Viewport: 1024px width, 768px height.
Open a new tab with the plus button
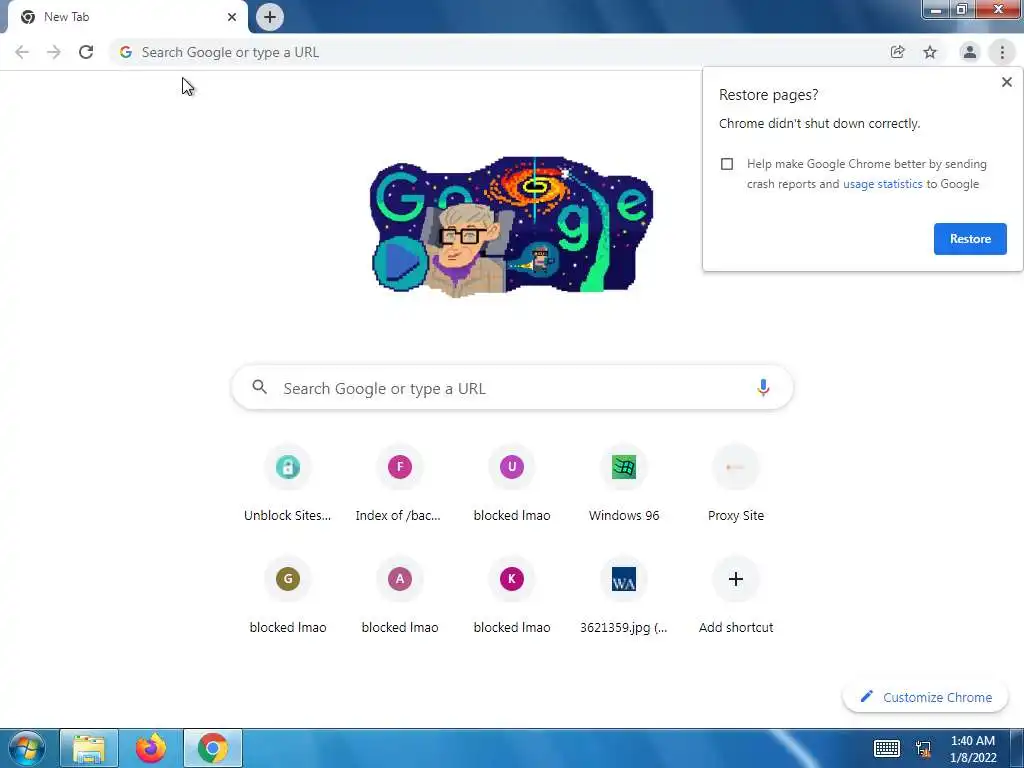(x=270, y=17)
